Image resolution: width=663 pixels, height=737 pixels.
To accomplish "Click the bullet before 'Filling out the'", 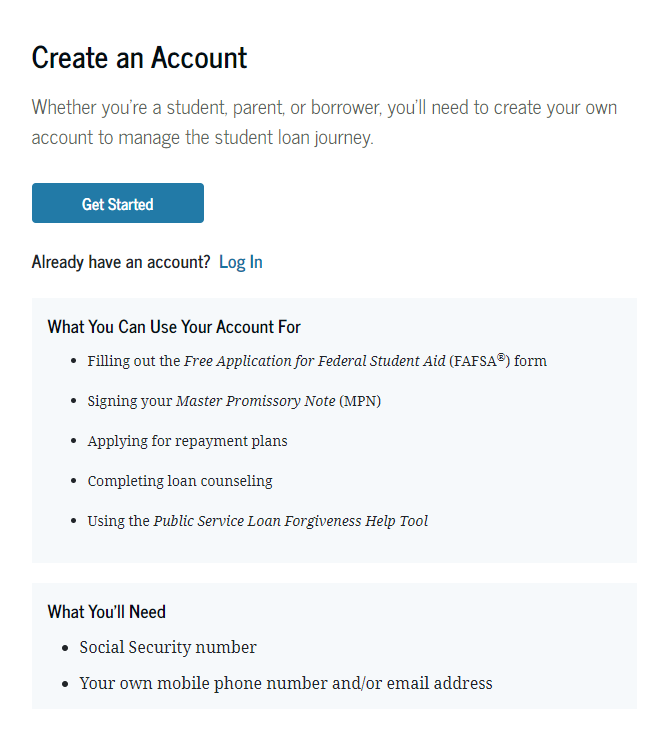I will coord(73,361).
